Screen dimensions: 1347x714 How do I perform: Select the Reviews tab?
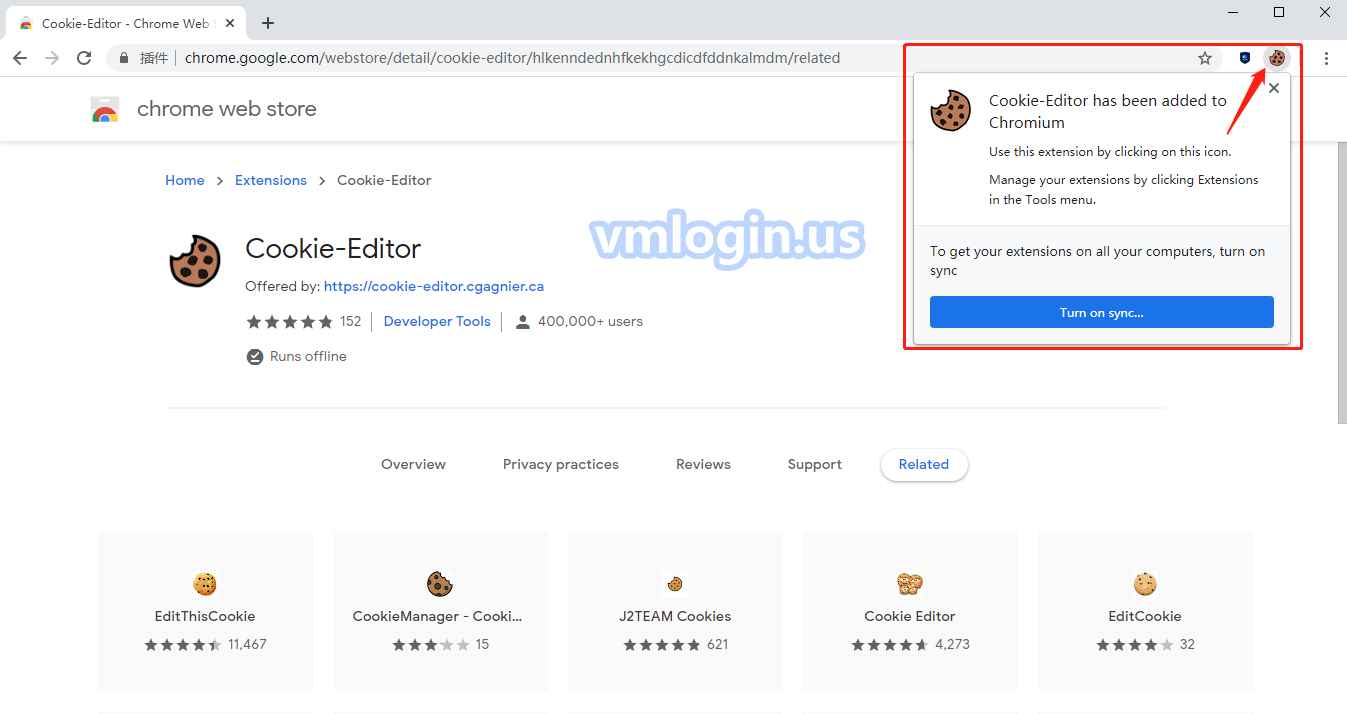coord(703,464)
